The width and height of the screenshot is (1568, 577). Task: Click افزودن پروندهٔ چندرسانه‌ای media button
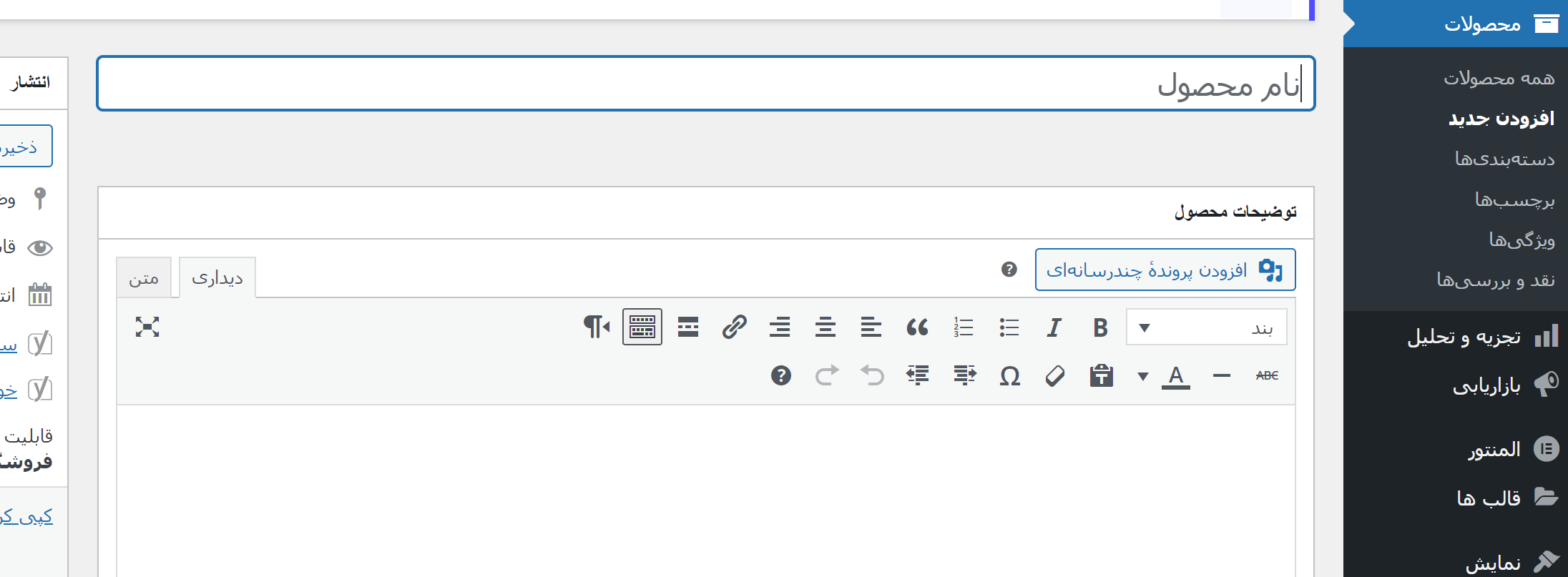(1165, 270)
